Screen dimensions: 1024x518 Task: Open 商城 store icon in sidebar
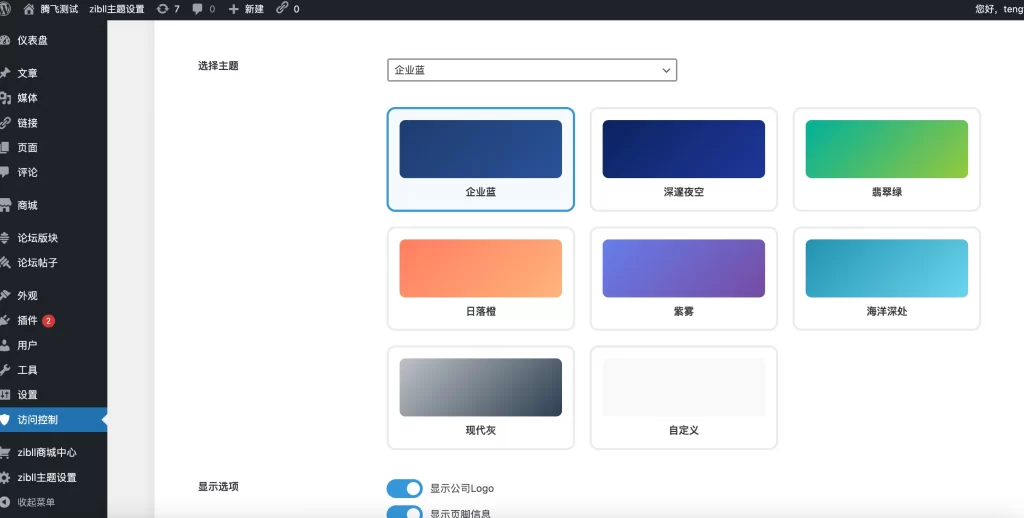point(6,205)
